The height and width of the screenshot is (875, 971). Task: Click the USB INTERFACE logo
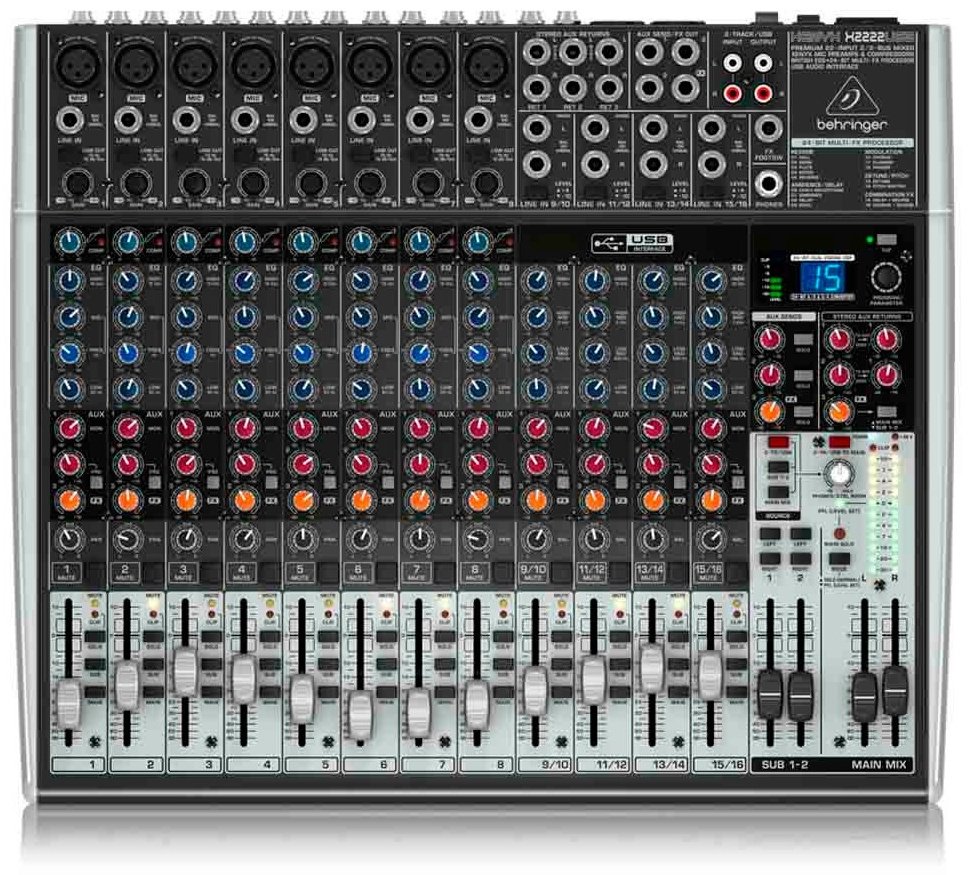click(632, 243)
